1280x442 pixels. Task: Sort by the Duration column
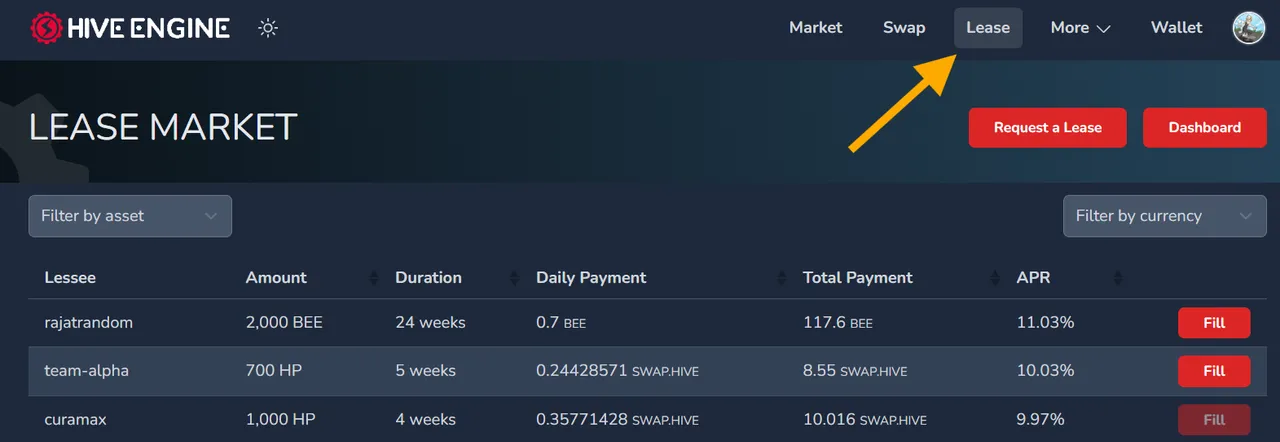[x=428, y=278]
